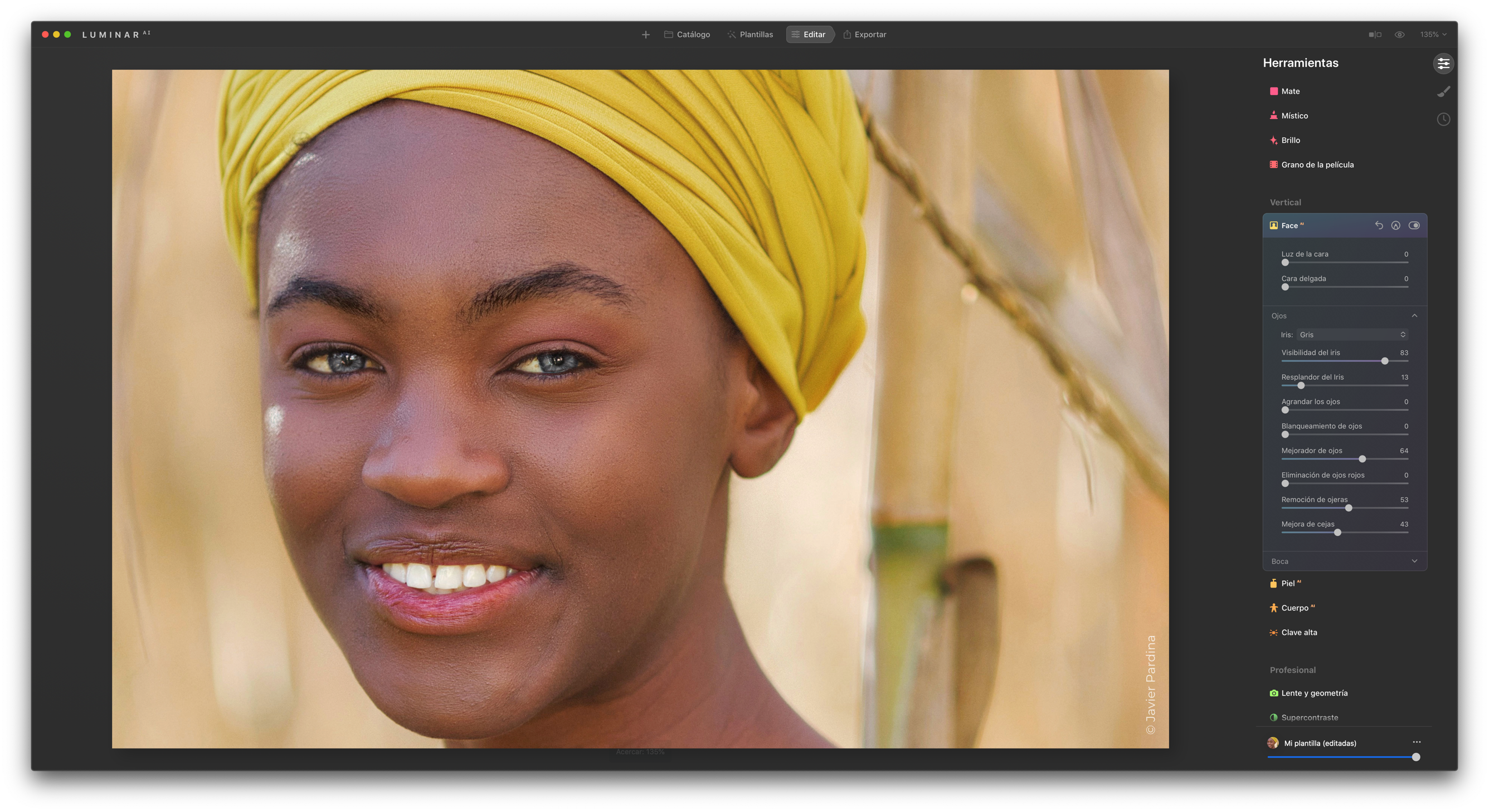
Task: Click the Piel bottle icon
Action: [1273, 583]
